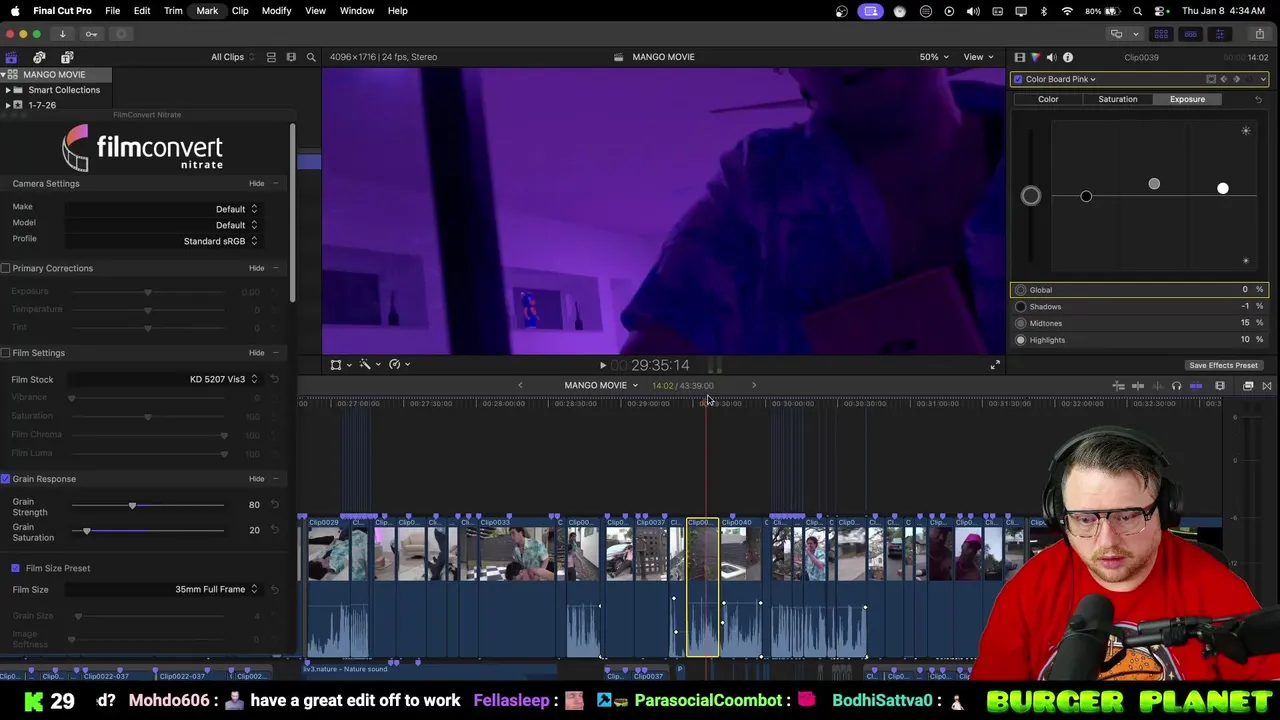Switch to Color tab
1280x720 pixels.
[1048, 99]
